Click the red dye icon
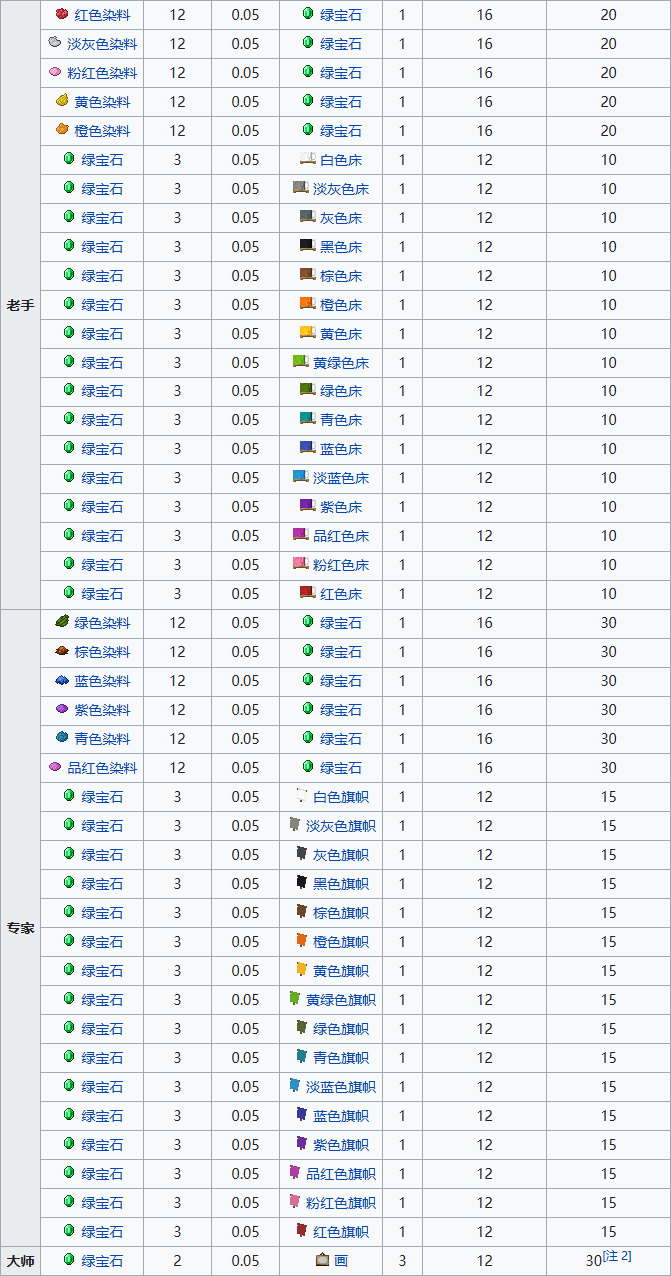Image resolution: width=671 pixels, height=1276 pixels. (x=61, y=15)
